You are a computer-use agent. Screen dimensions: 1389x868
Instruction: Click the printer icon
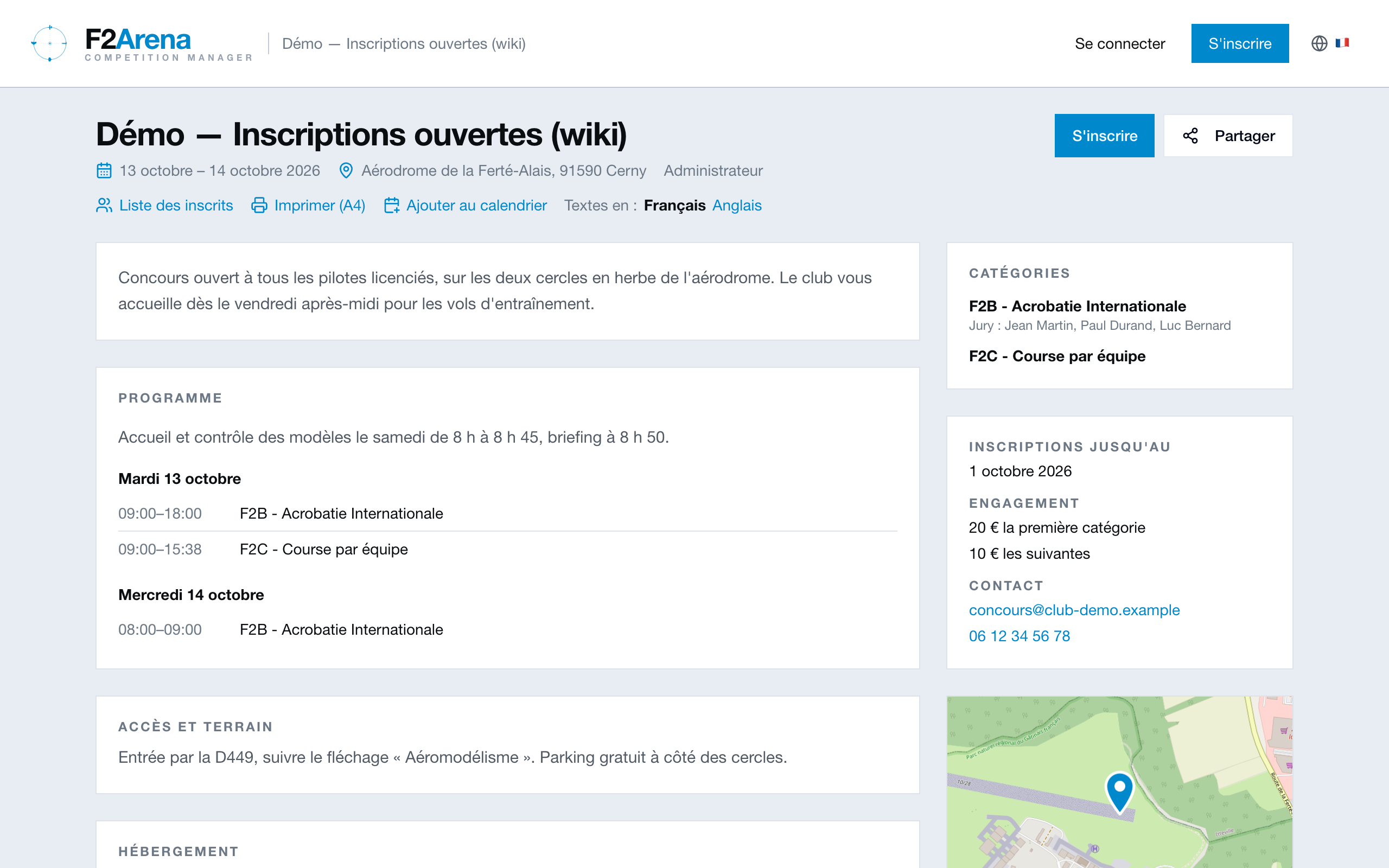(x=259, y=205)
